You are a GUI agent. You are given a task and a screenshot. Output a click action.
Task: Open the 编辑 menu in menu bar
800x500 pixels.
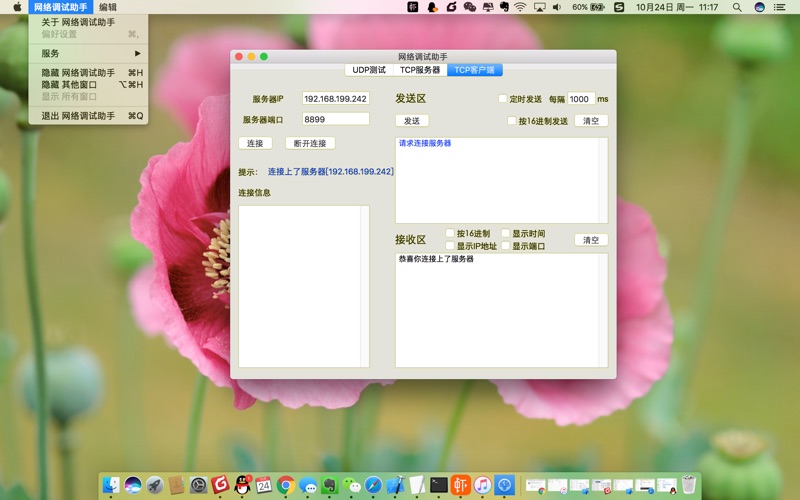pos(108,7)
